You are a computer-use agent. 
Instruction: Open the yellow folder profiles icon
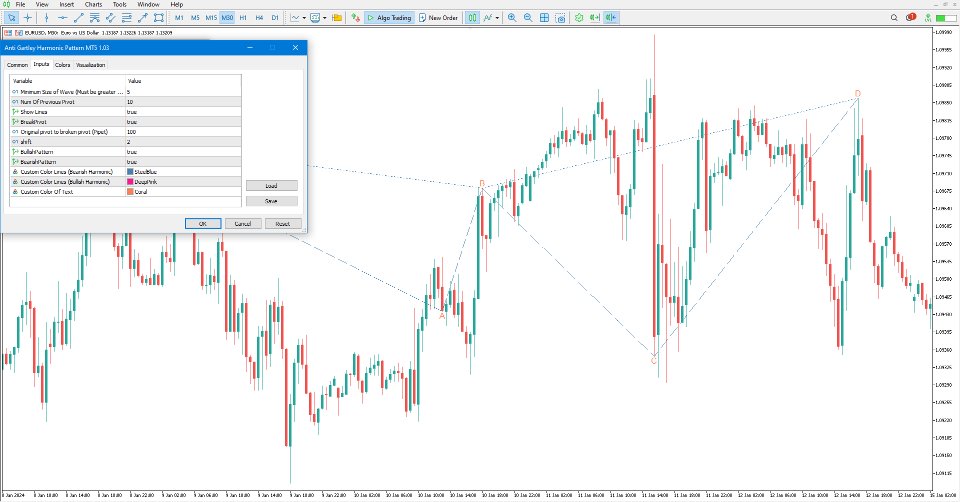[x=337, y=18]
